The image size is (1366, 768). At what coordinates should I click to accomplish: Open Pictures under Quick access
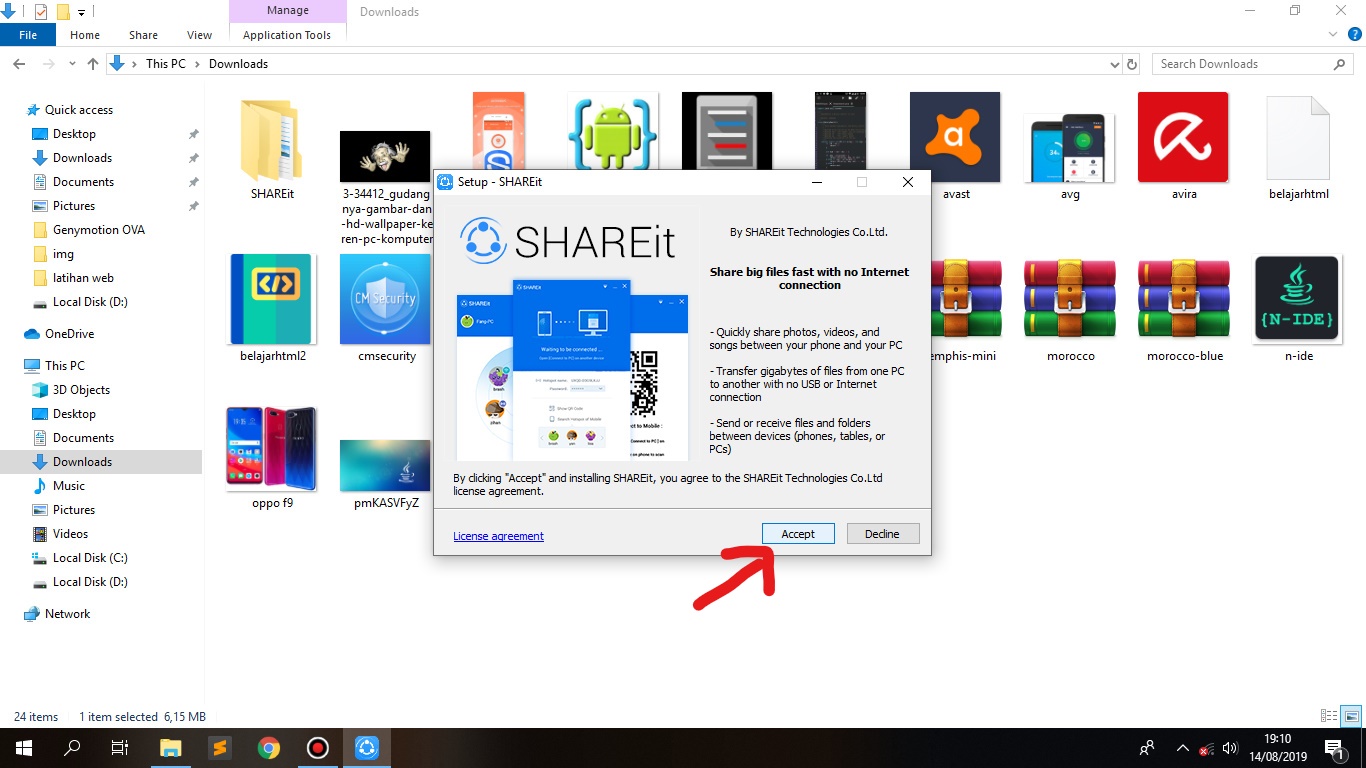[x=74, y=206]
